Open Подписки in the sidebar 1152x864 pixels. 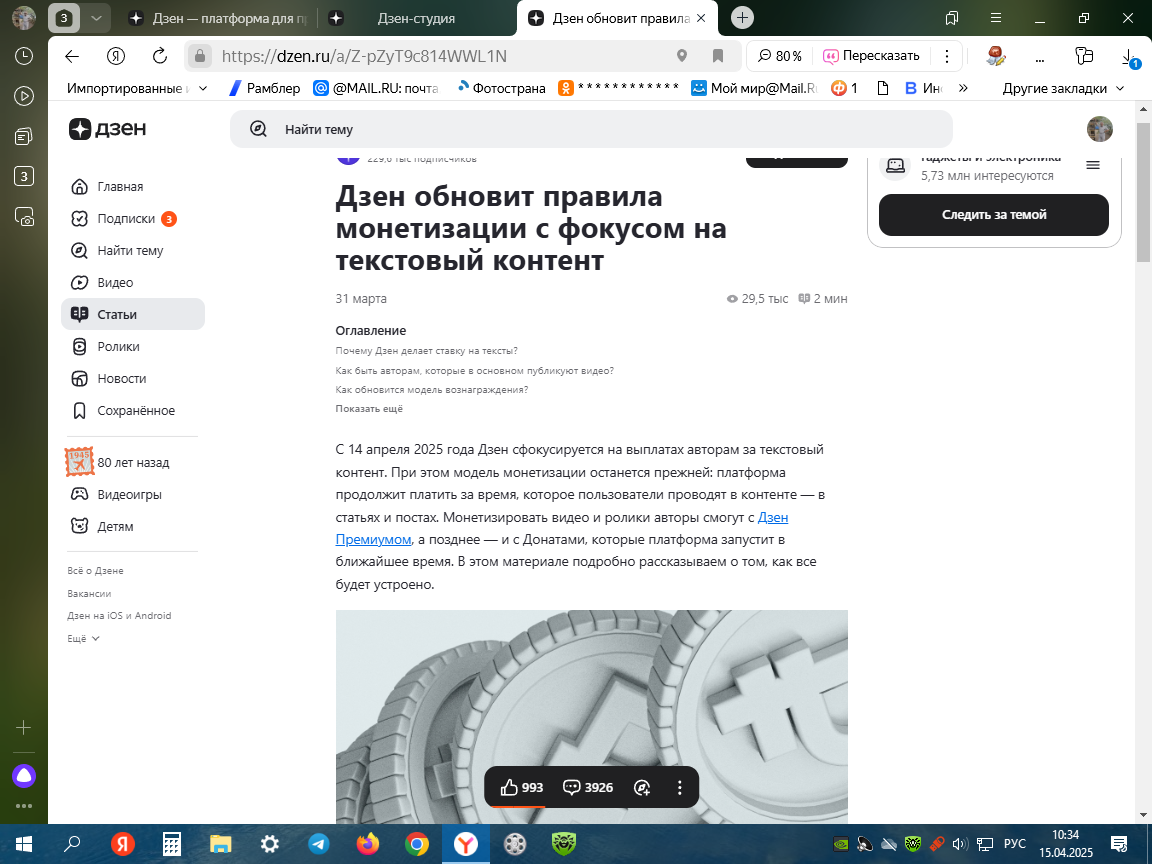pyautogui.click(x=133, y=219)
